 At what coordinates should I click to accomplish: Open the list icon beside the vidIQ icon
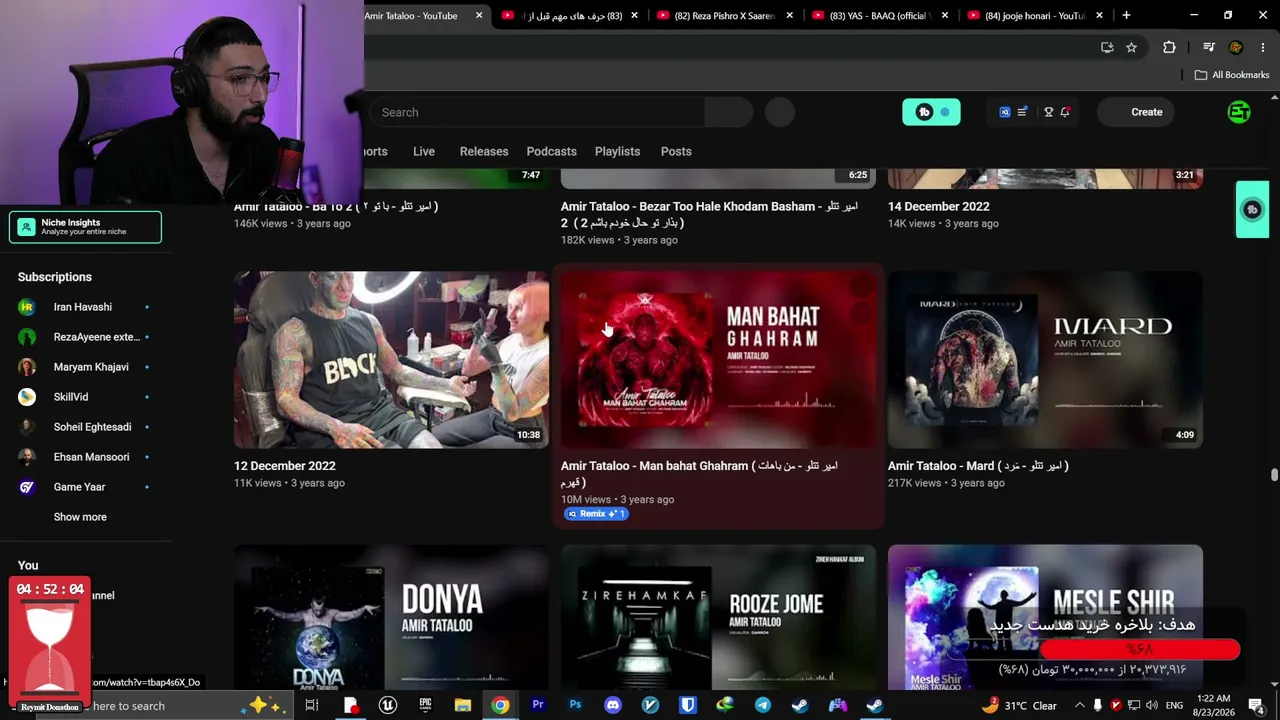[1022, 112]
